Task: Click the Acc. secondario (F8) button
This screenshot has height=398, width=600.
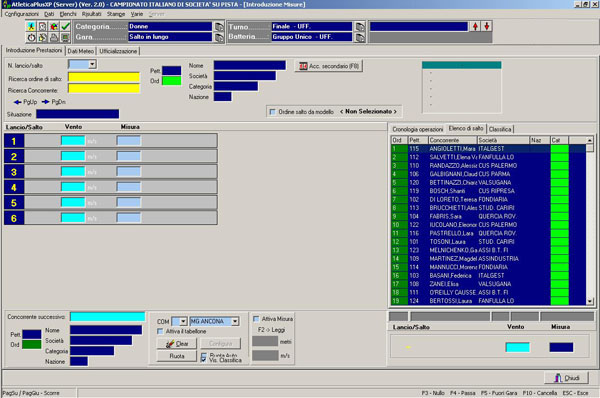Action: pos(329,66)
